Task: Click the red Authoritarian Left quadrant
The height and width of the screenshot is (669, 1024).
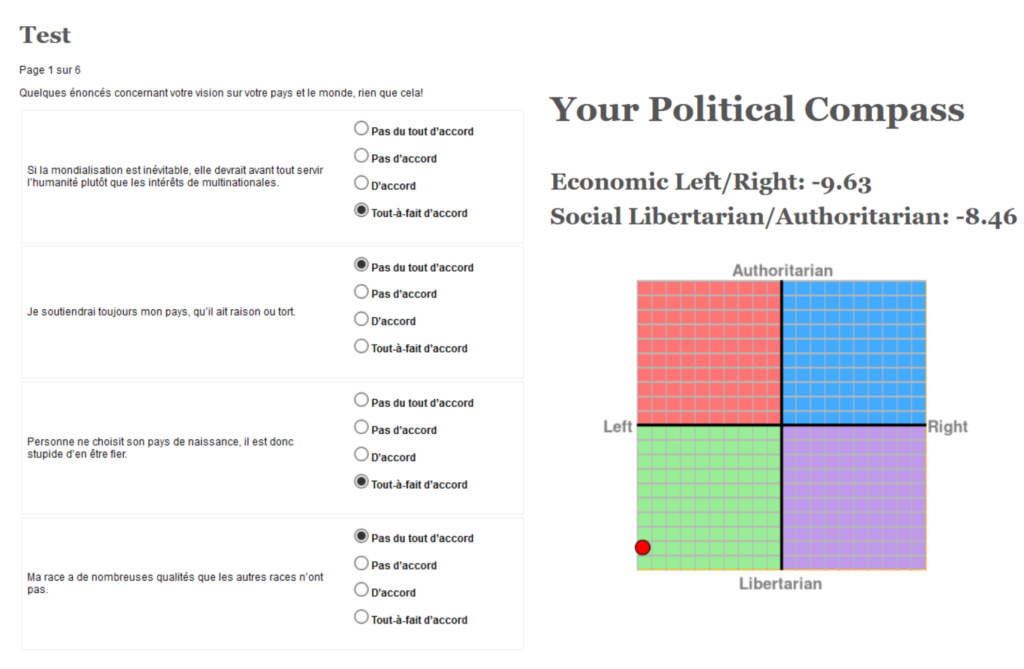Action: pyautogui.click(x=709, y=353)
